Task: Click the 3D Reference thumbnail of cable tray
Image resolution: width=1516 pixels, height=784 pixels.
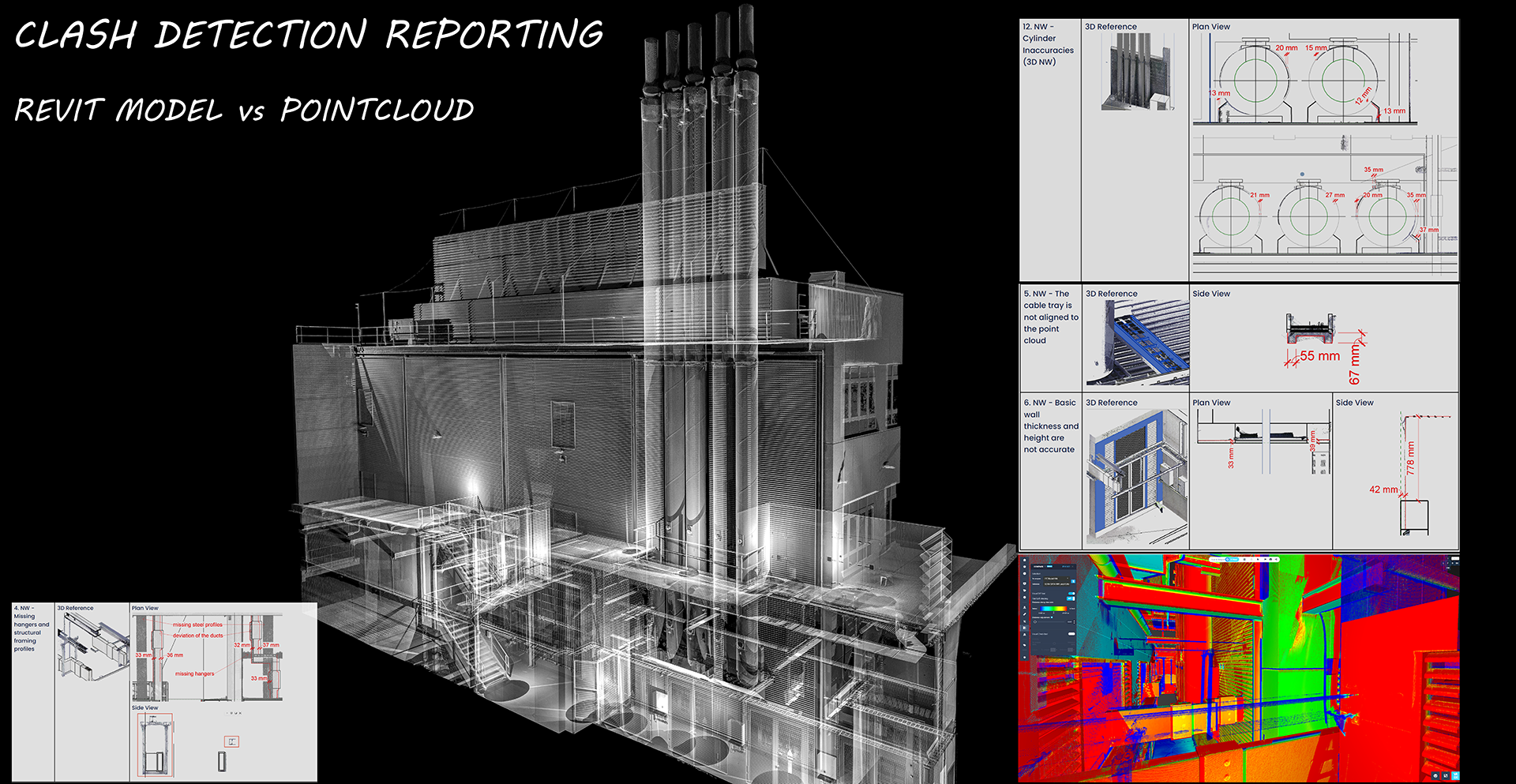Action: [x=1136, y=343]
